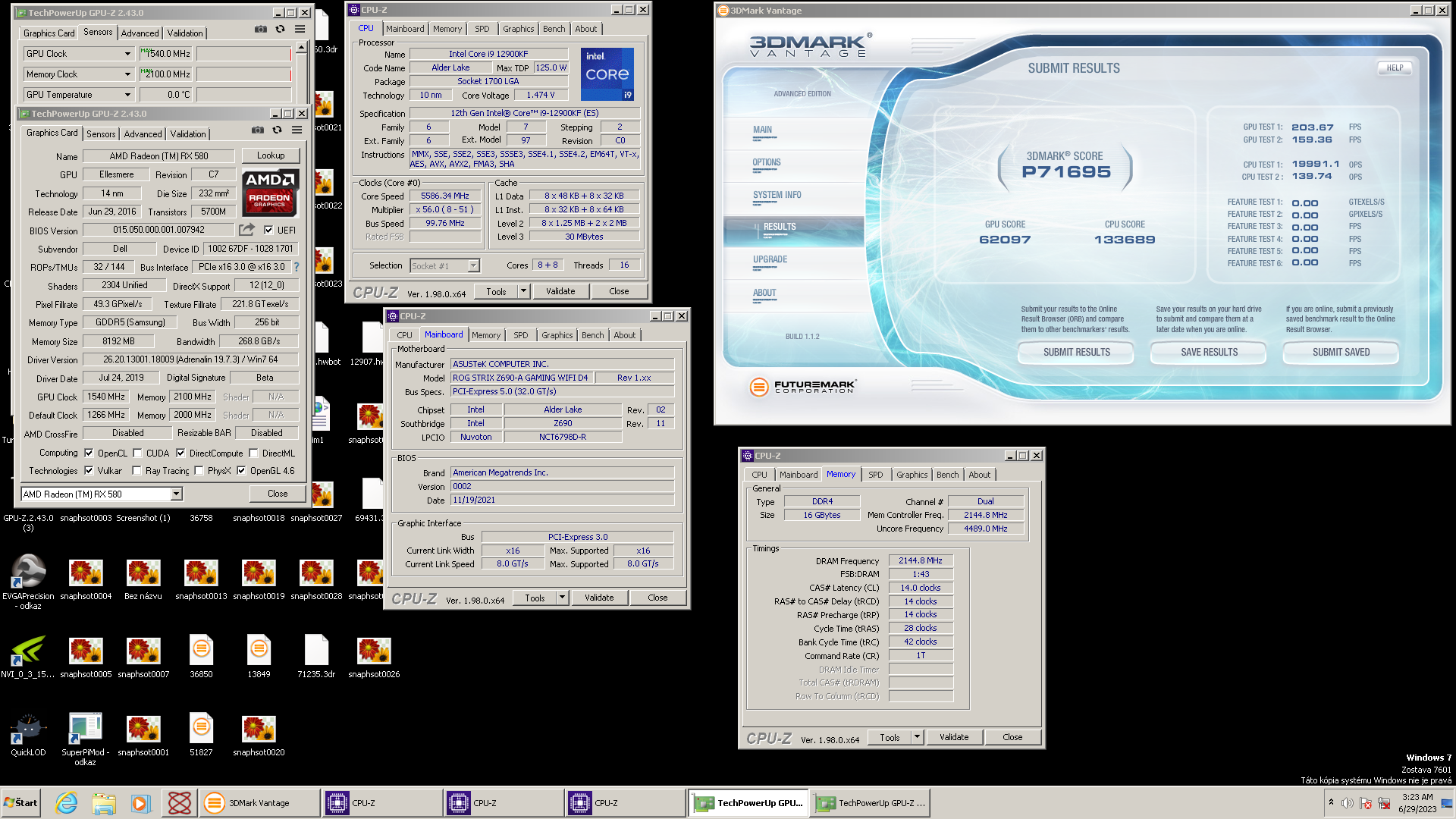Click the Help button in 3DMark Vantage
The height and width of the screenshot is (819, 1456).
pos(1395,67)
